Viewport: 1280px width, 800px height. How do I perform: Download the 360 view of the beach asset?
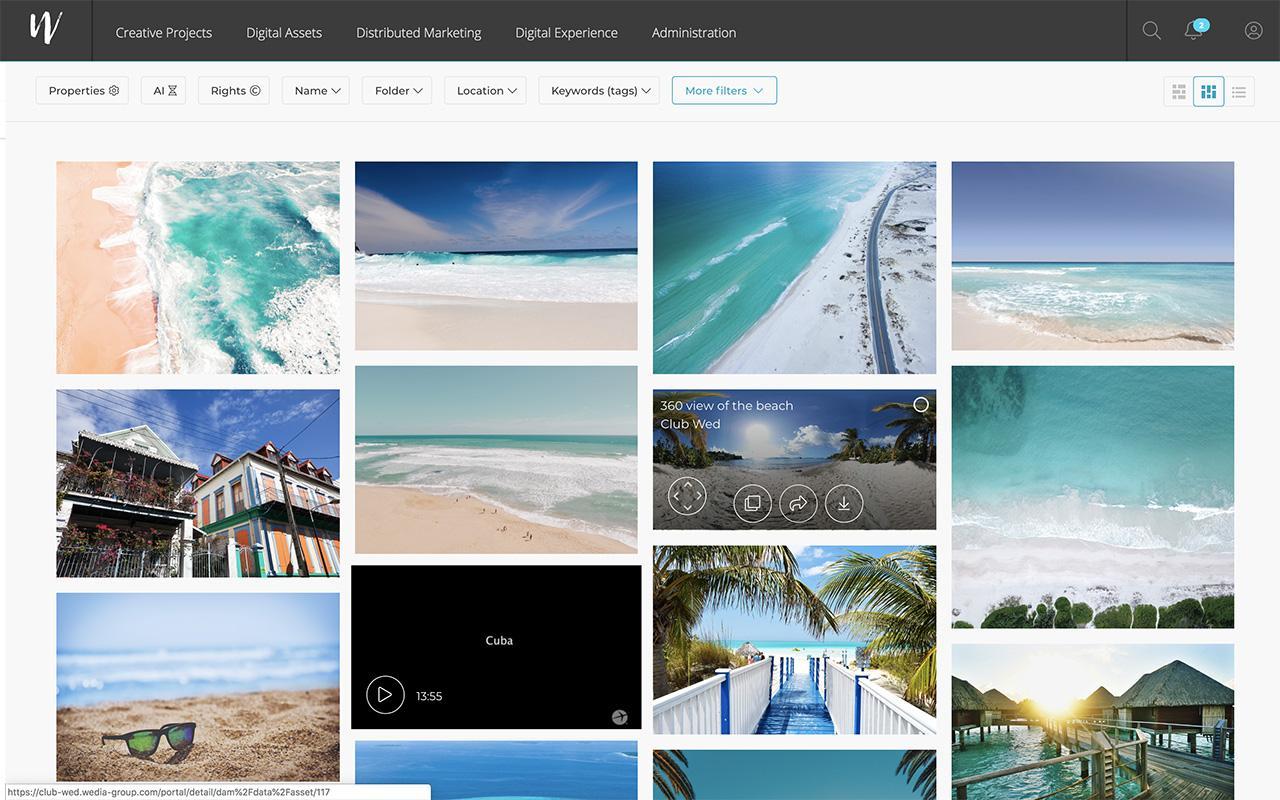click(843, 503)
